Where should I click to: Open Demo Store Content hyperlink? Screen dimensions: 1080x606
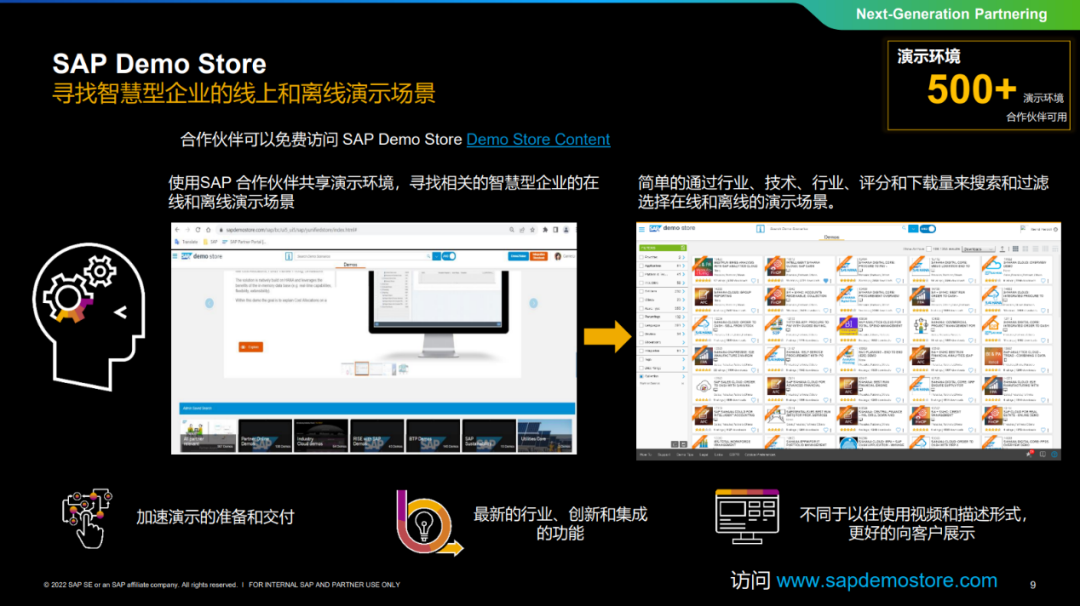pyautogui.click(x=538, y=139)
